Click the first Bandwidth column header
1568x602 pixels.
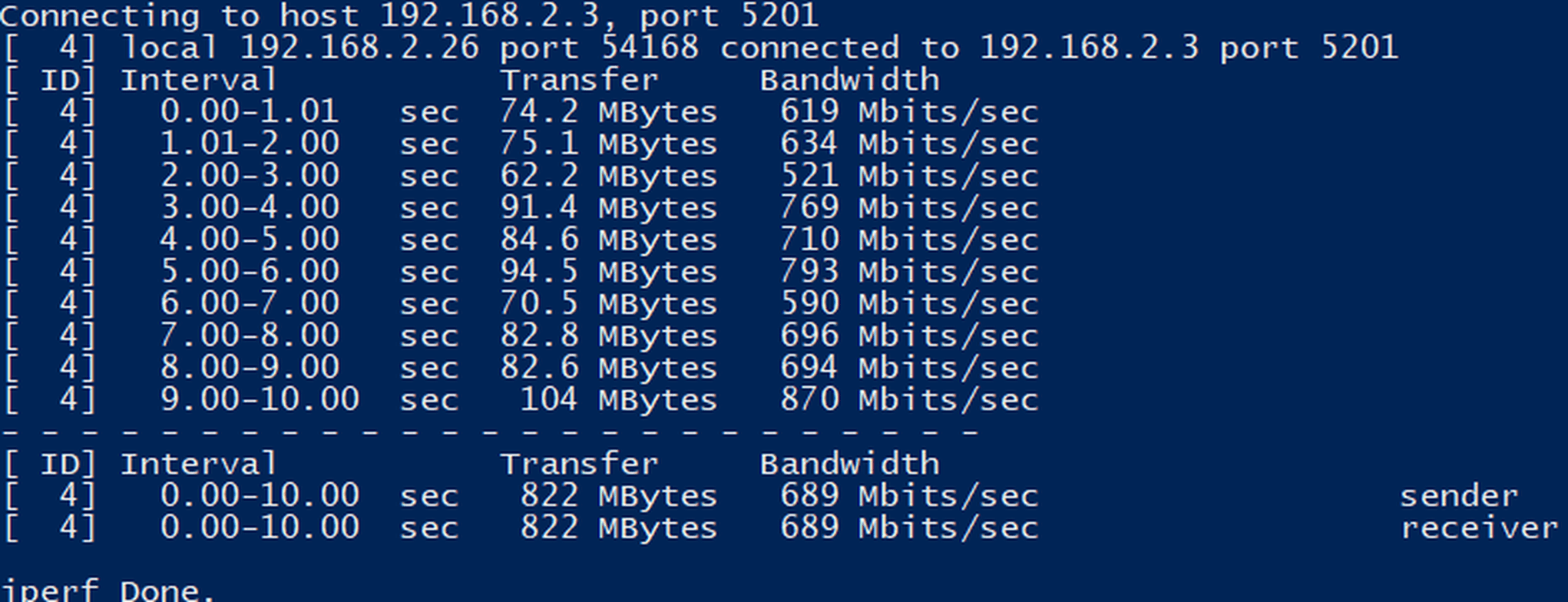click(849, 80)
